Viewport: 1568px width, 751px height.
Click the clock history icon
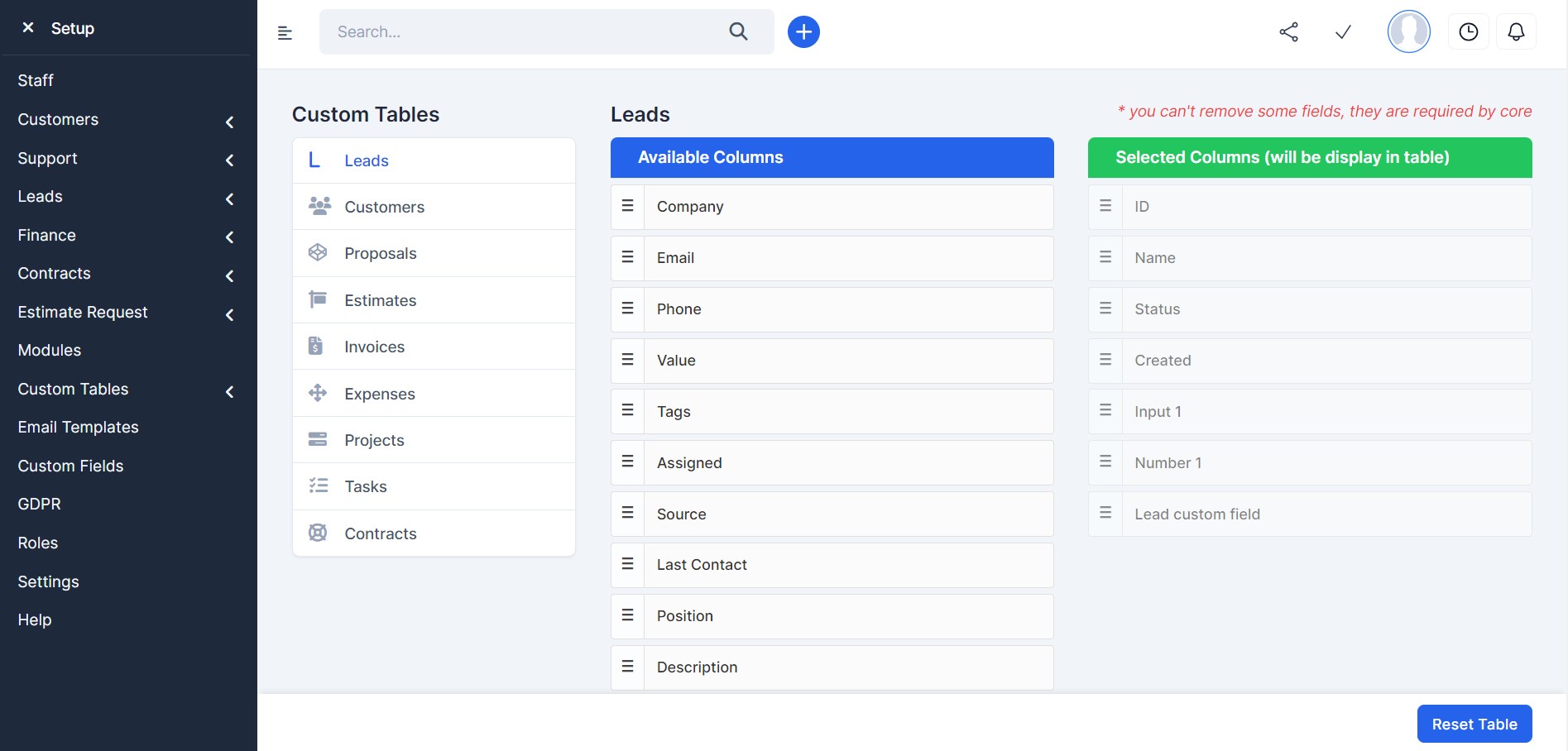[1469, 31]
